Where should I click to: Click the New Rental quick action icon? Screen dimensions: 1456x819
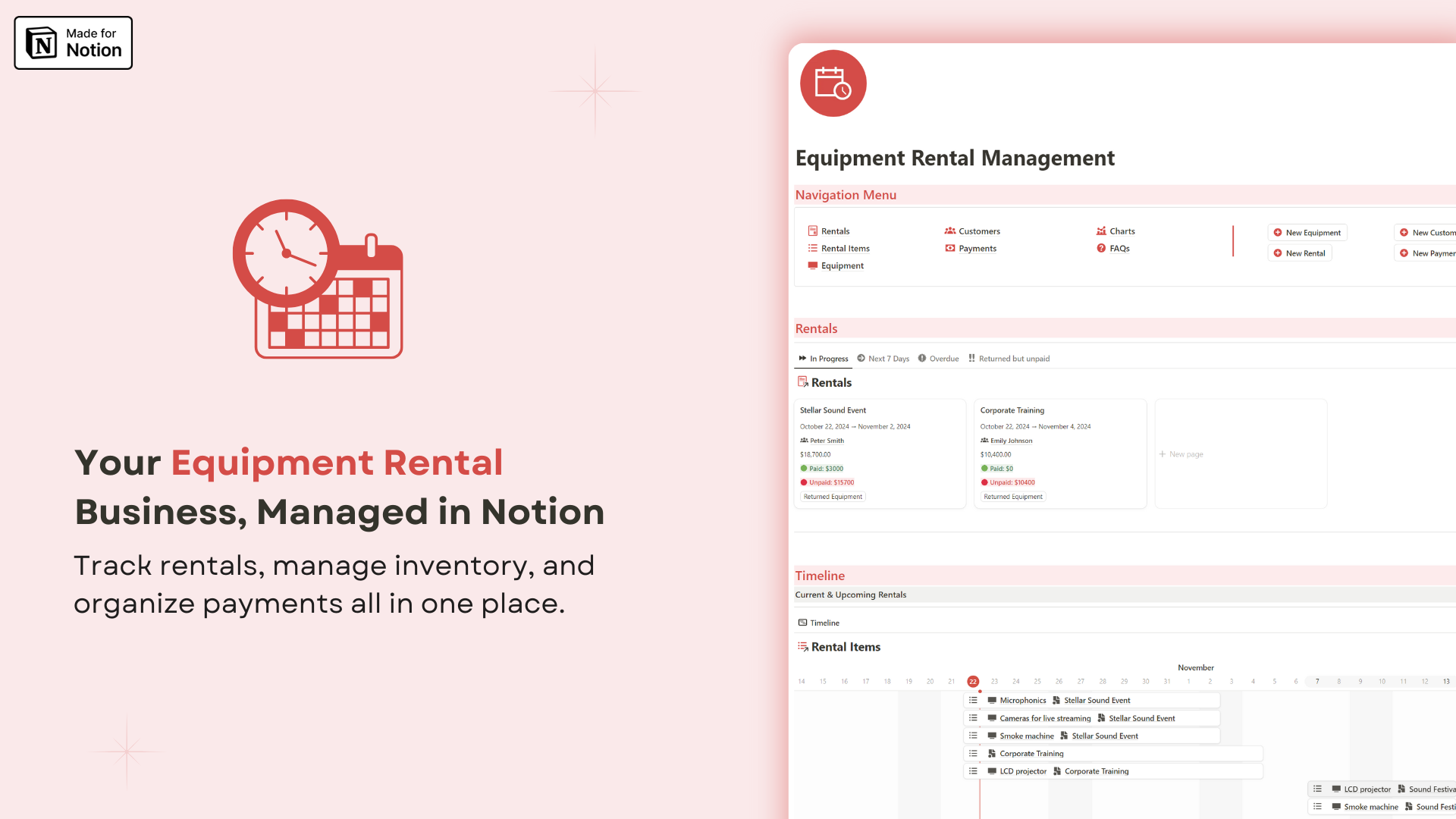point(1279,252)
